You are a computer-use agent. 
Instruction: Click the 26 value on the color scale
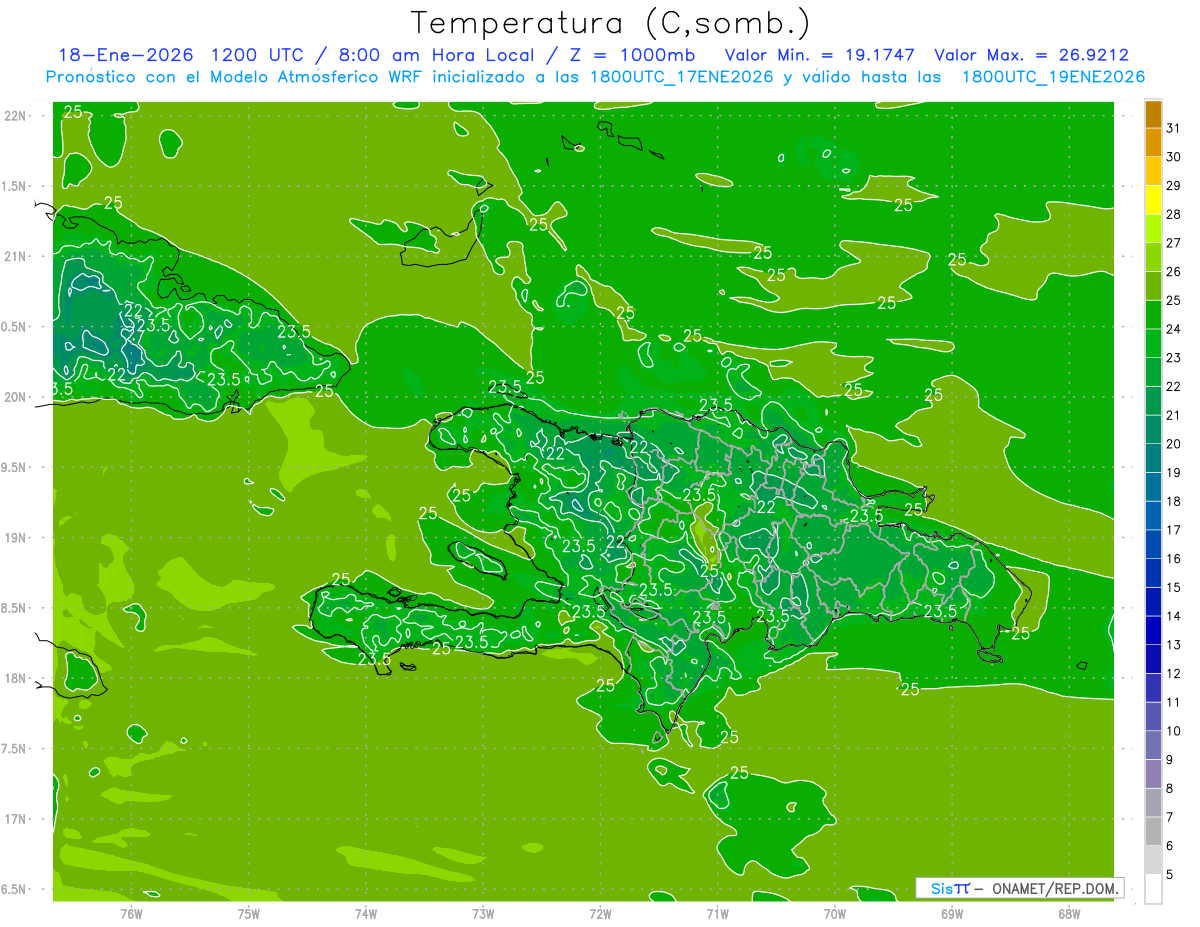1174,272
